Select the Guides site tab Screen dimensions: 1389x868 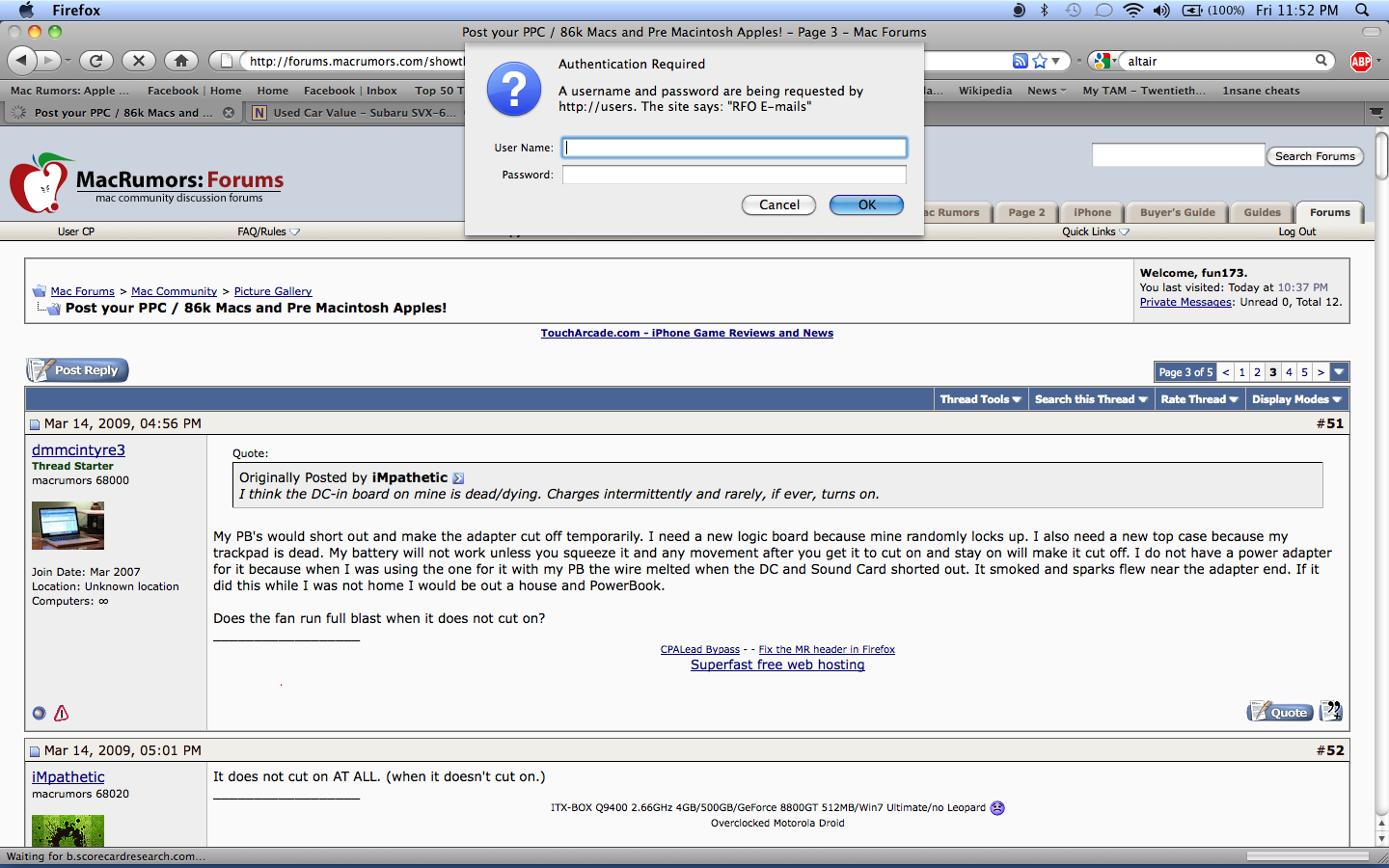click(1262, 212)
